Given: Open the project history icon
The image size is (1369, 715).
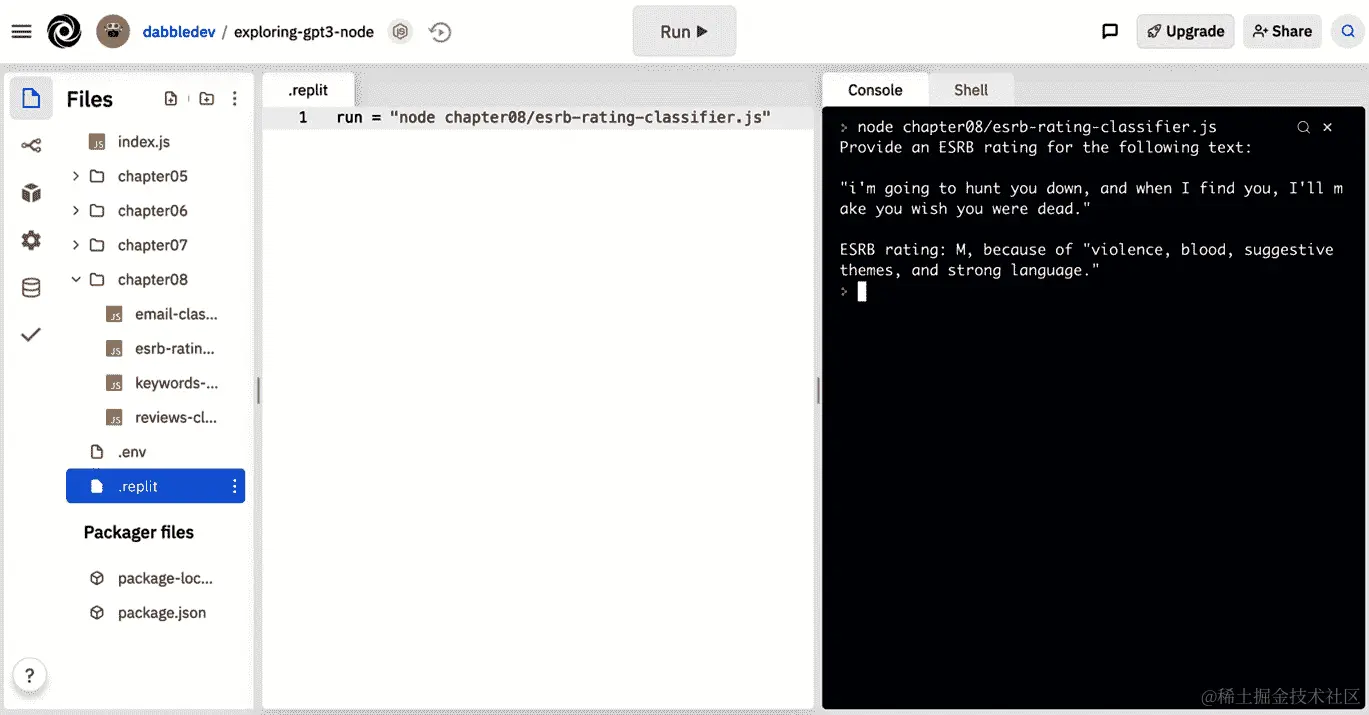Looking at the screenshot, I should pos(440,31).
